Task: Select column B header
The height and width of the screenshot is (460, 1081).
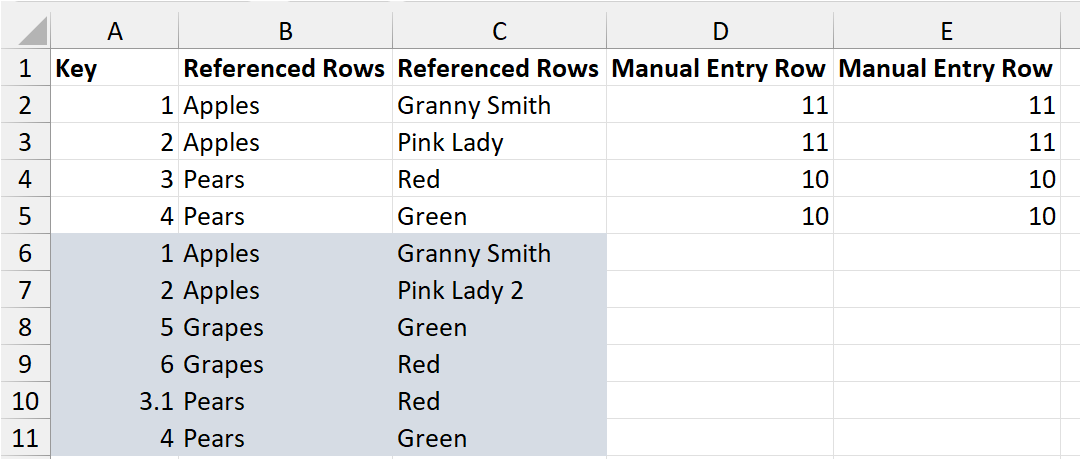Action: [285, 32]
